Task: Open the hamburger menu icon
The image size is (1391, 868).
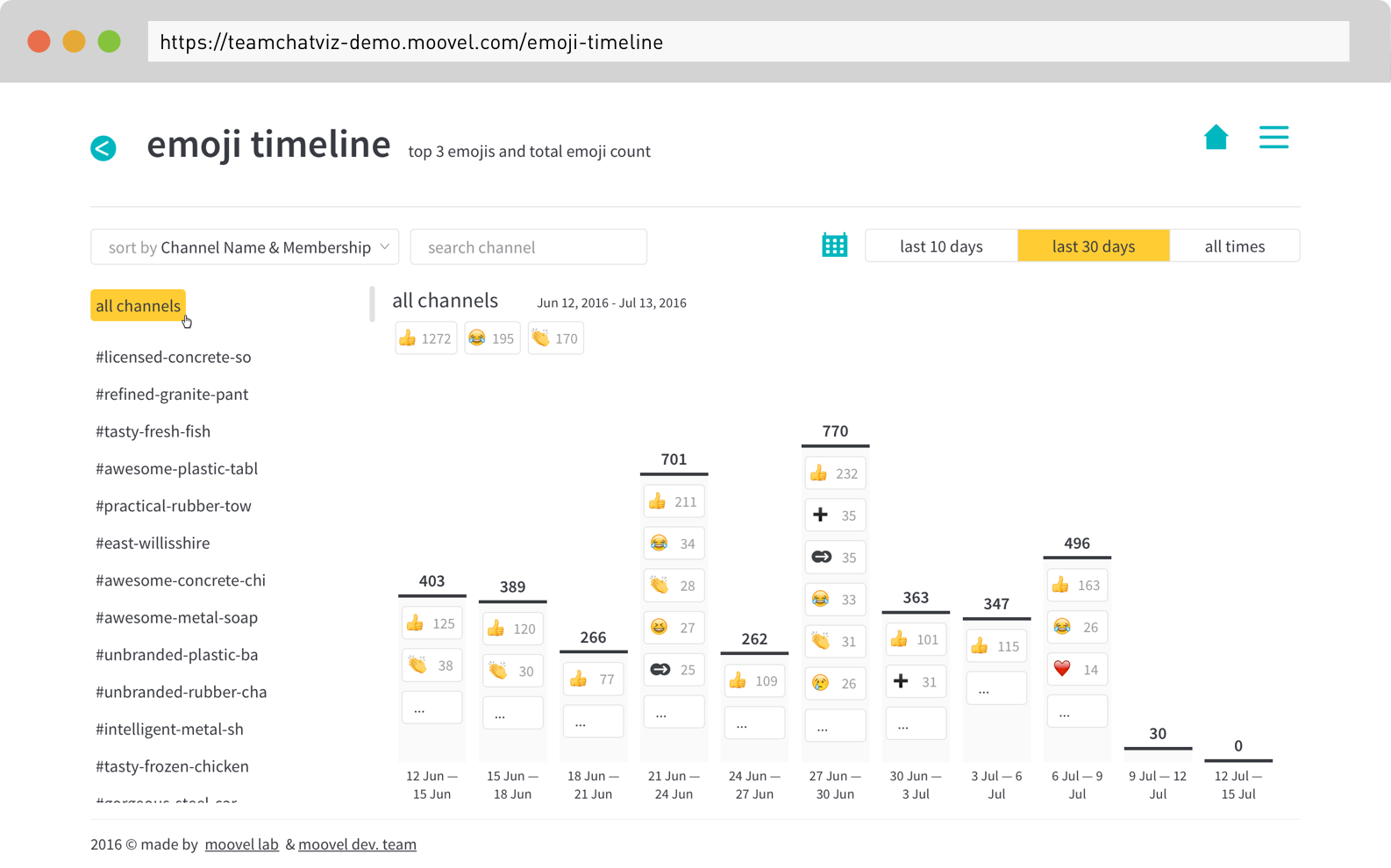Action: (1273, 138)
